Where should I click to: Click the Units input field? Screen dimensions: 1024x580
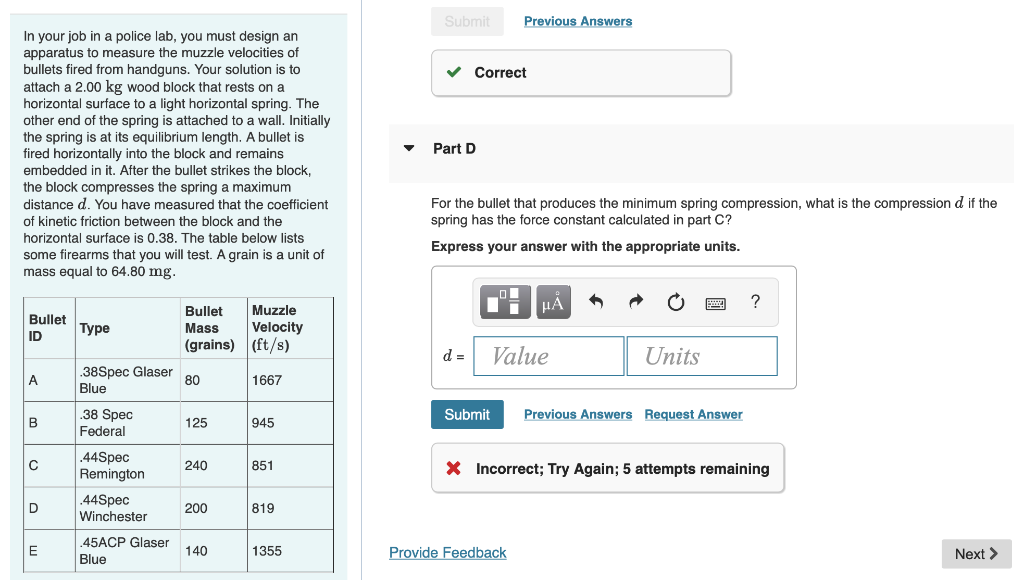point(702,356)
